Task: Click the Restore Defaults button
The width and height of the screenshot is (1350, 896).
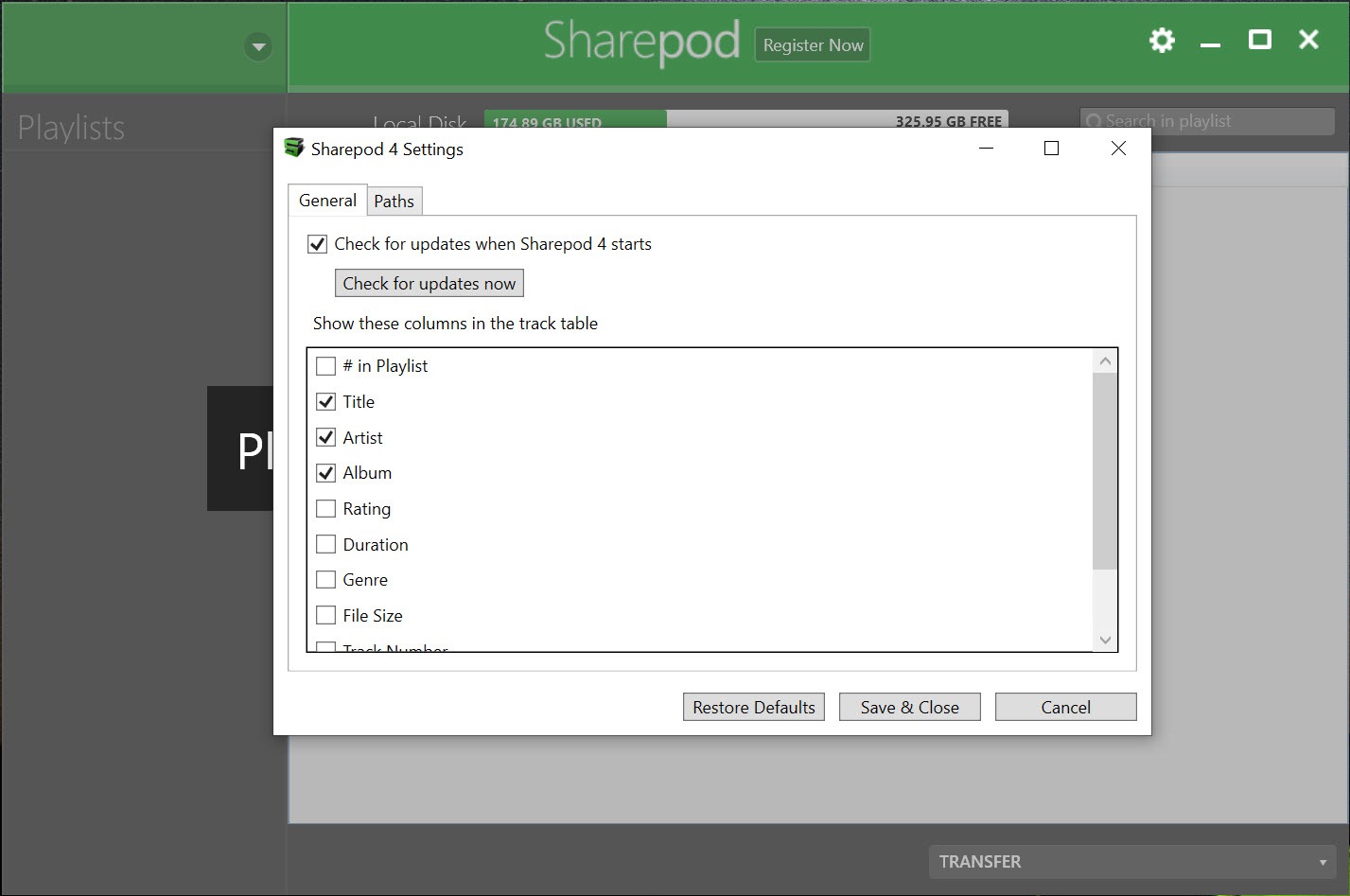Action: click(x=754, y=707)
